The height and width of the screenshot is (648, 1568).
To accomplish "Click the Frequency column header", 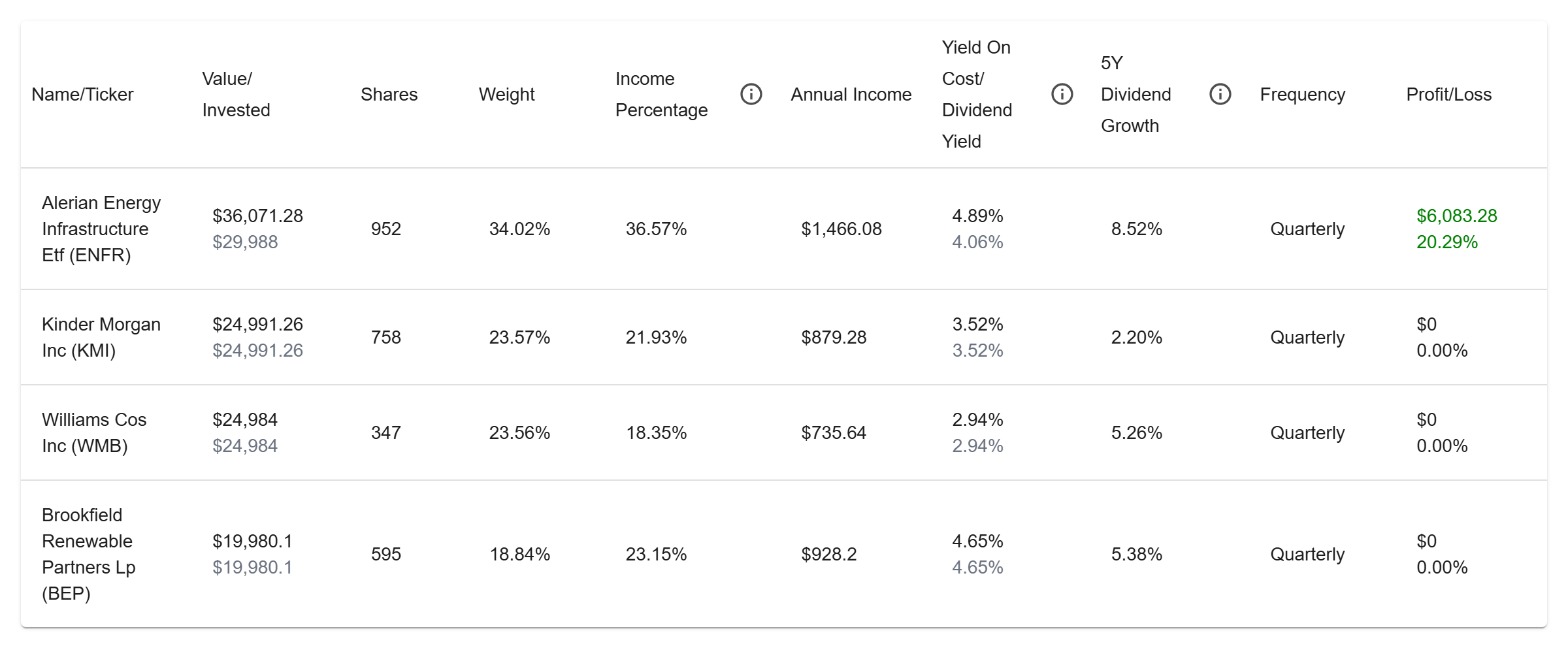I will coord(1302,95).
